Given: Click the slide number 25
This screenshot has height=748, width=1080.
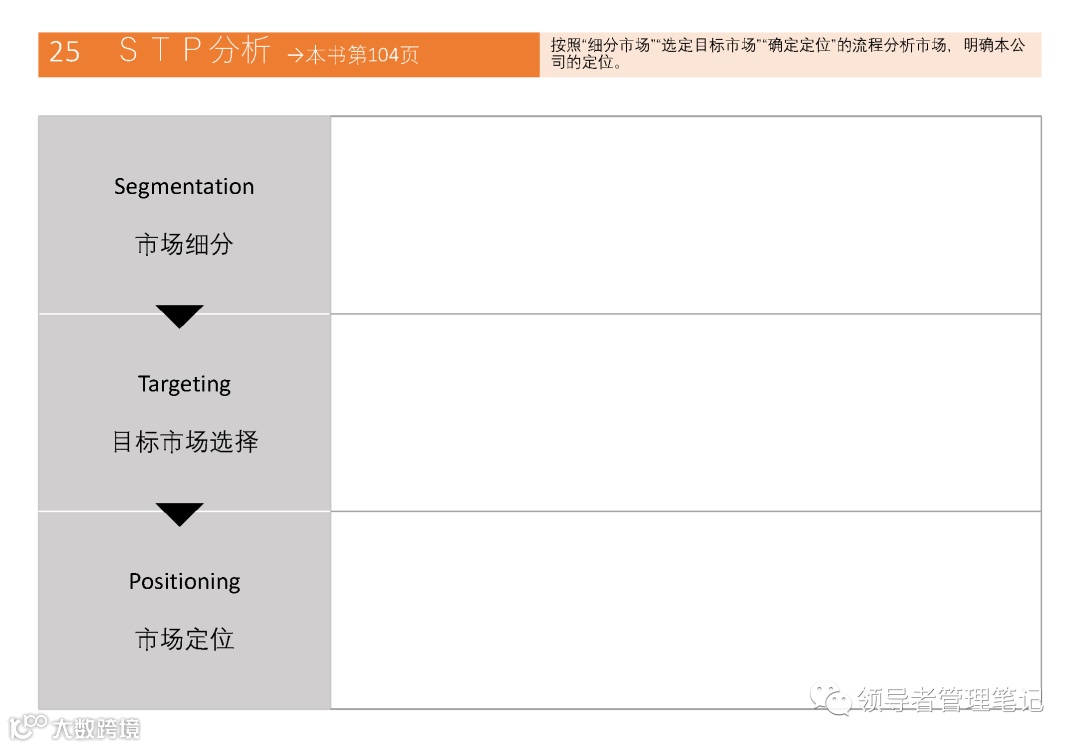Looking at the screenshot, I should [64, 52].
